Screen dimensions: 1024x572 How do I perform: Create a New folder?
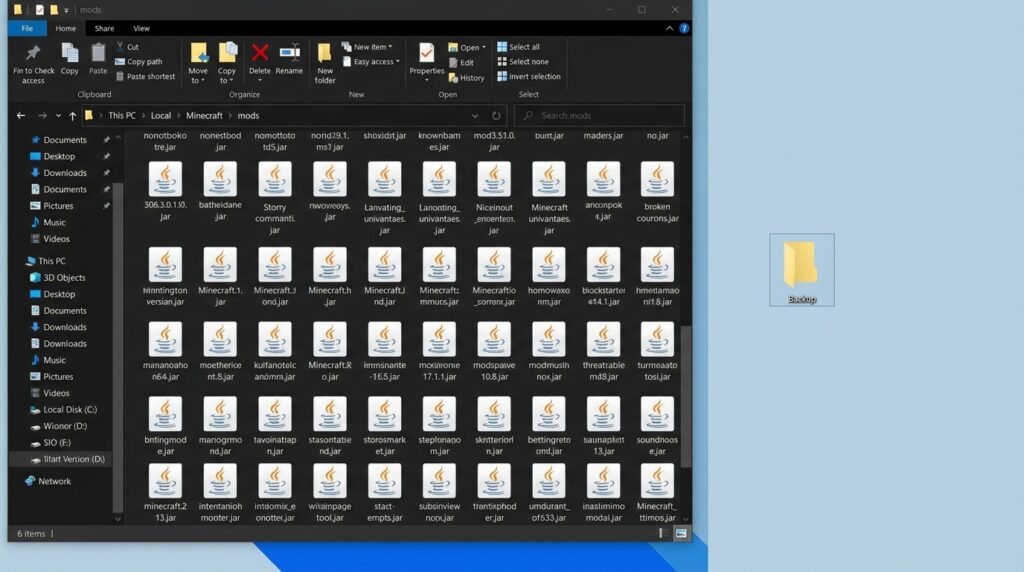click(x=325, y=63)
